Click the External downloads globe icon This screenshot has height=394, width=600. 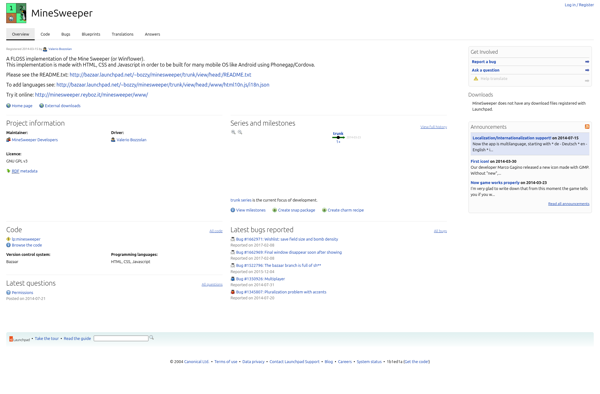pyautogui.click(x=41, y=106)
